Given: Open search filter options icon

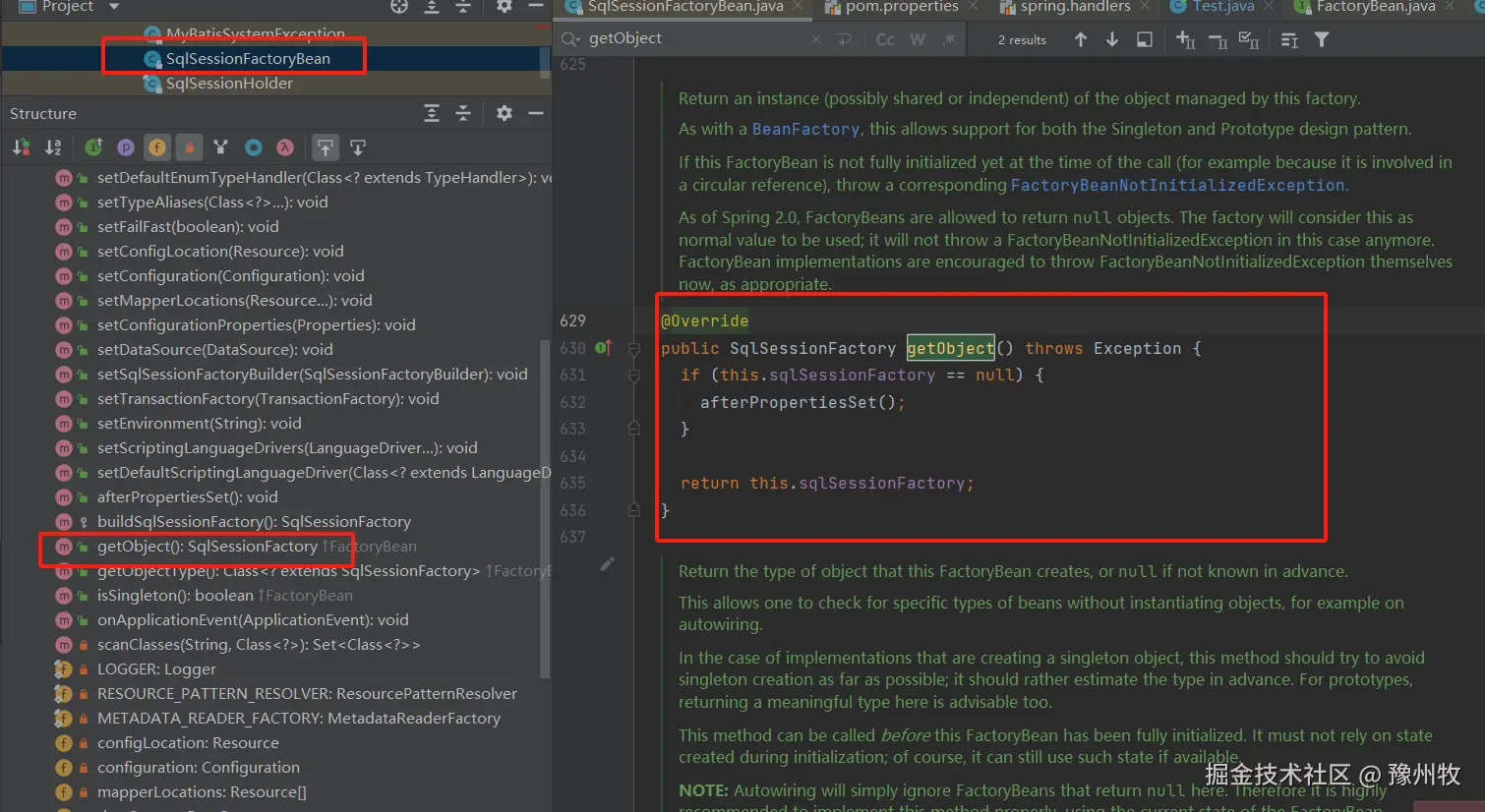Looking at the screenshot, I should (1322, 39).
